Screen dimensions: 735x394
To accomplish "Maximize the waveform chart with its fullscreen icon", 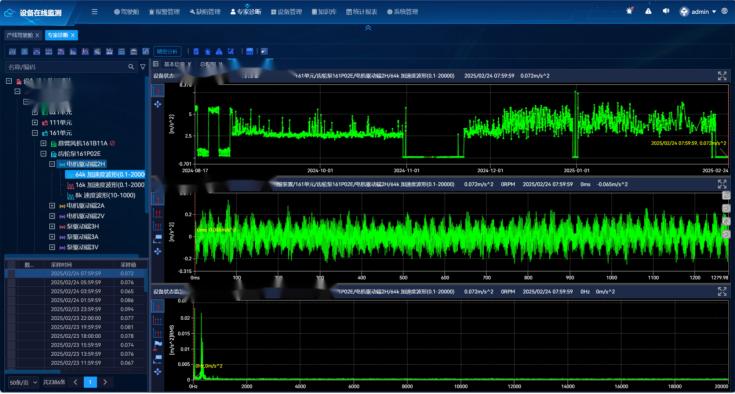I will [x=722, y=184].
